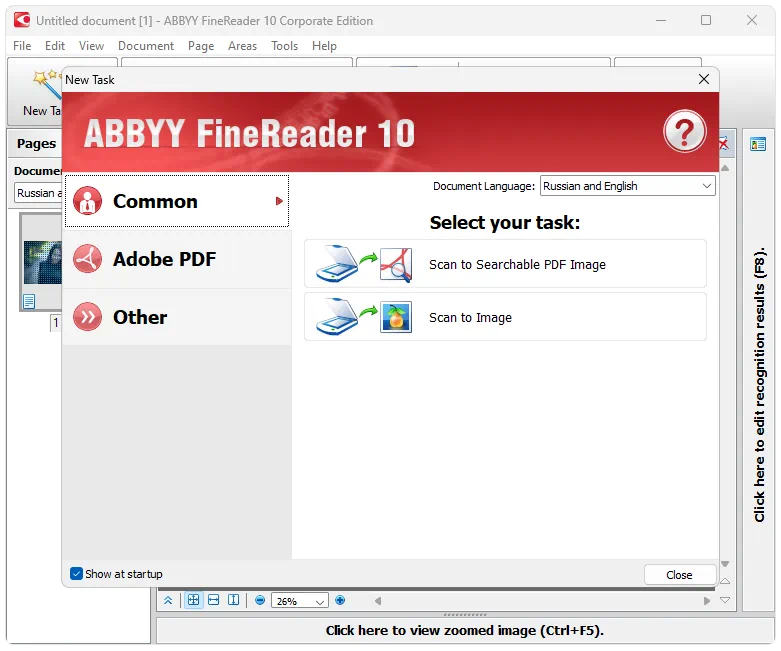Click here to edit recognition results bar

tap(759, 384)
